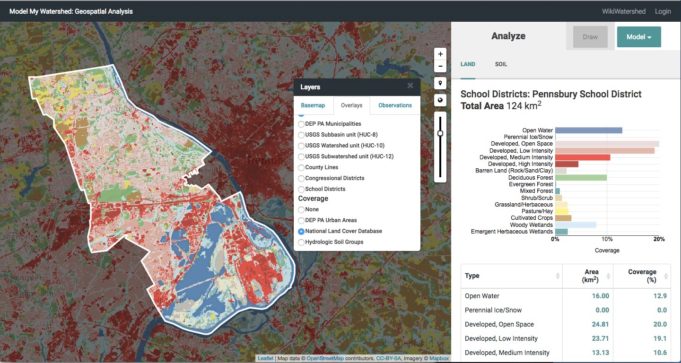Image resolution: width=681 pixels, height=363 pixels.
Task: Open the Model dropdown button
Action: (639, 37)
